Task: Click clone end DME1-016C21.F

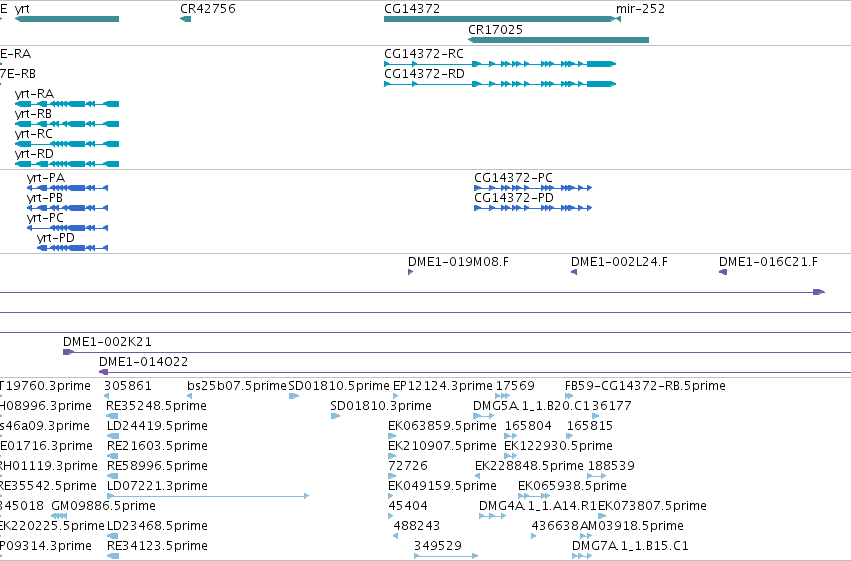Action: coord(723,272)
